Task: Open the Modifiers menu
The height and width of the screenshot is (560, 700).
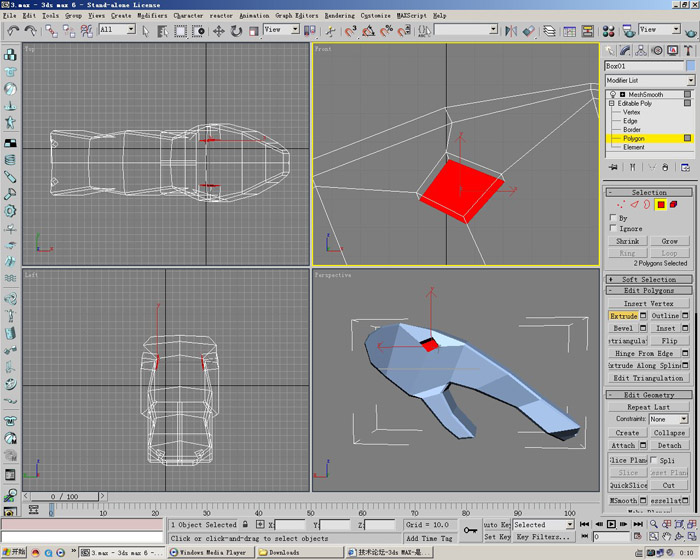Action: 152,16
